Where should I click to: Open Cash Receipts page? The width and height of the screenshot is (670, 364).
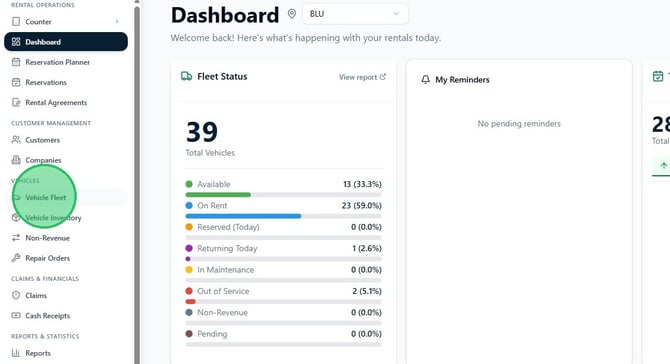point(66,315)
